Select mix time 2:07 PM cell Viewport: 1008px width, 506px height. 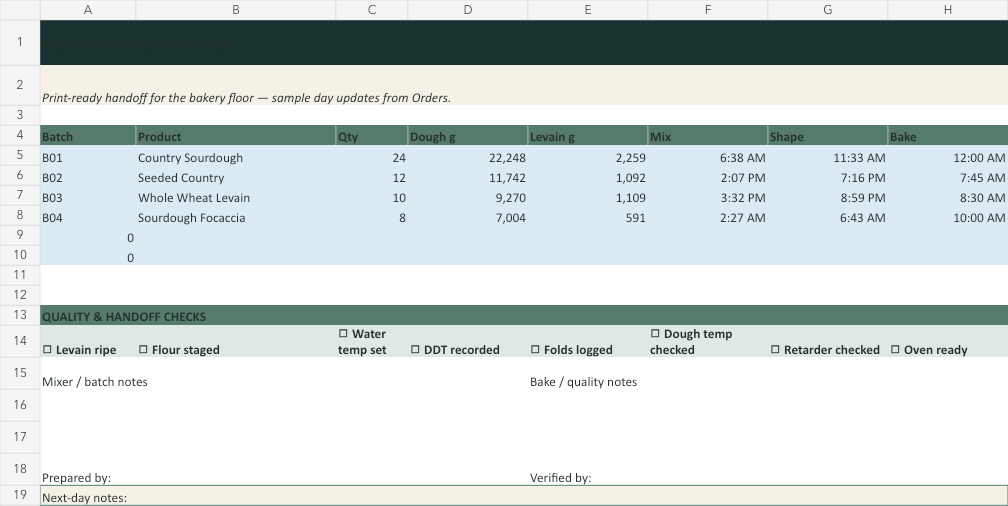708,176
